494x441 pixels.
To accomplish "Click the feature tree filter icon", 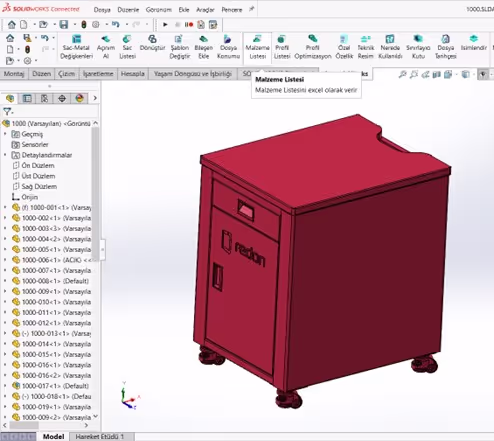I will [7, 111].
